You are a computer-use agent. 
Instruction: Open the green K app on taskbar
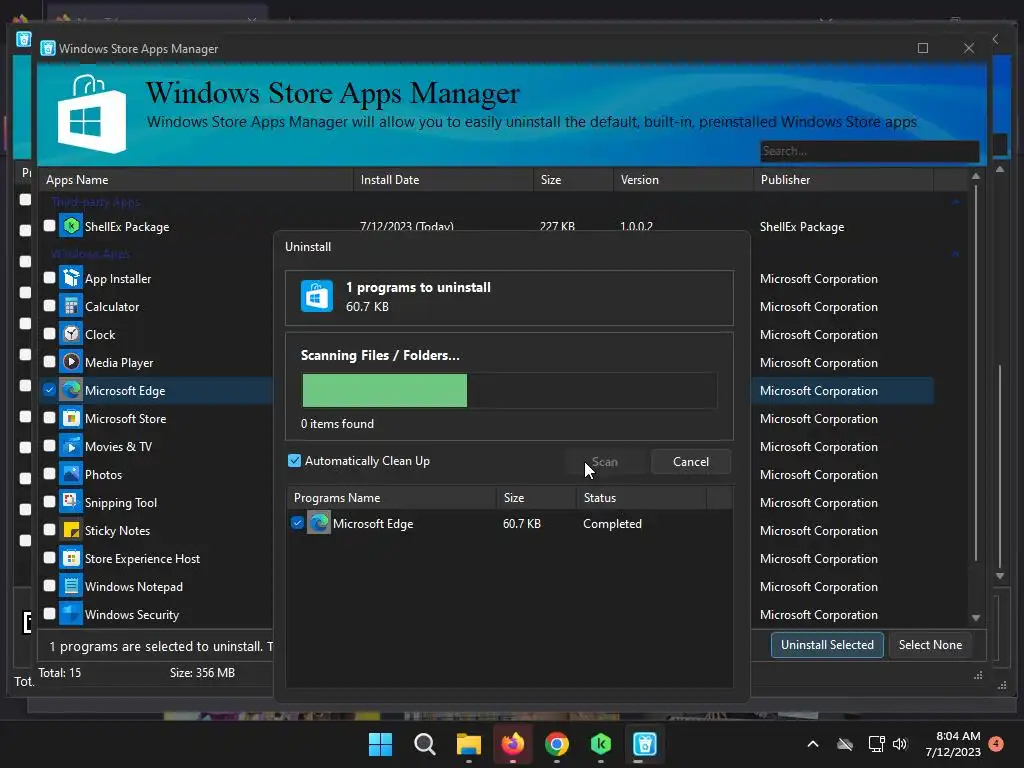(x=600, y=744)
